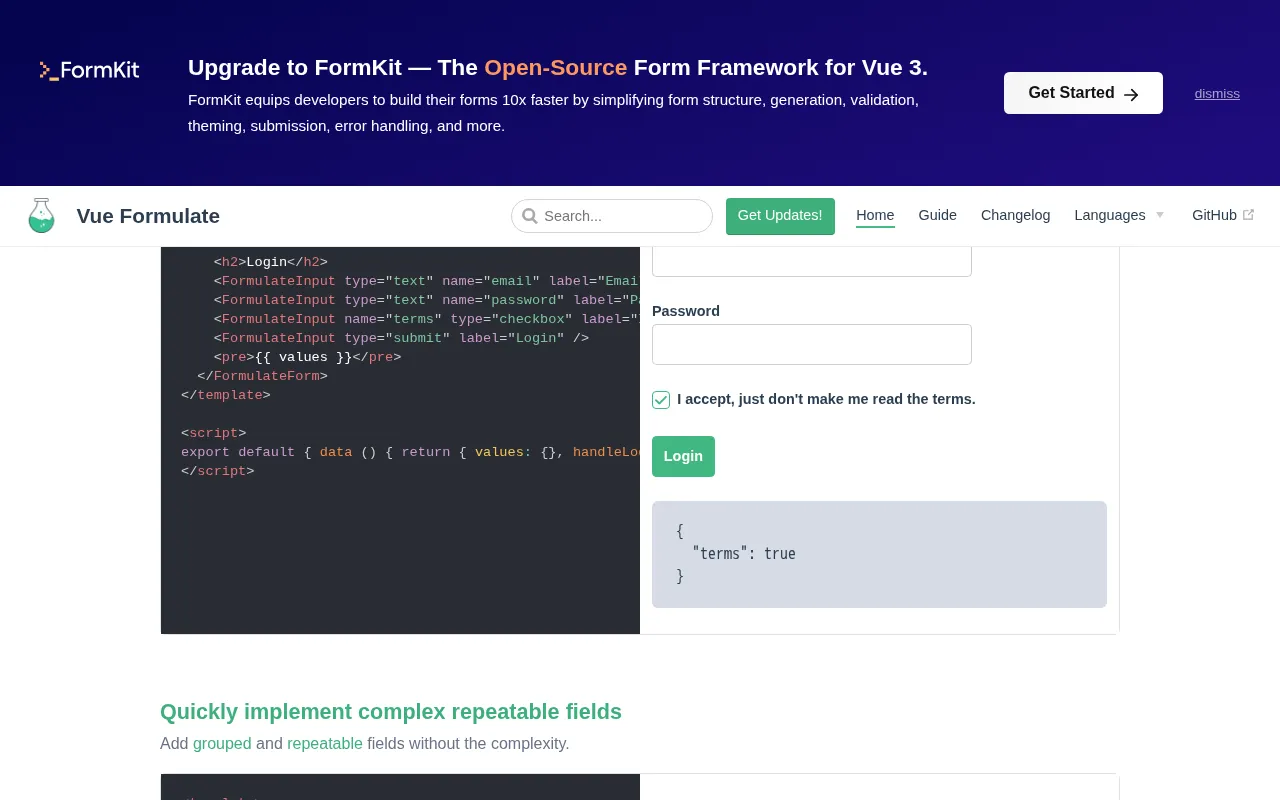Follow the repeatable link

[325, 744]
